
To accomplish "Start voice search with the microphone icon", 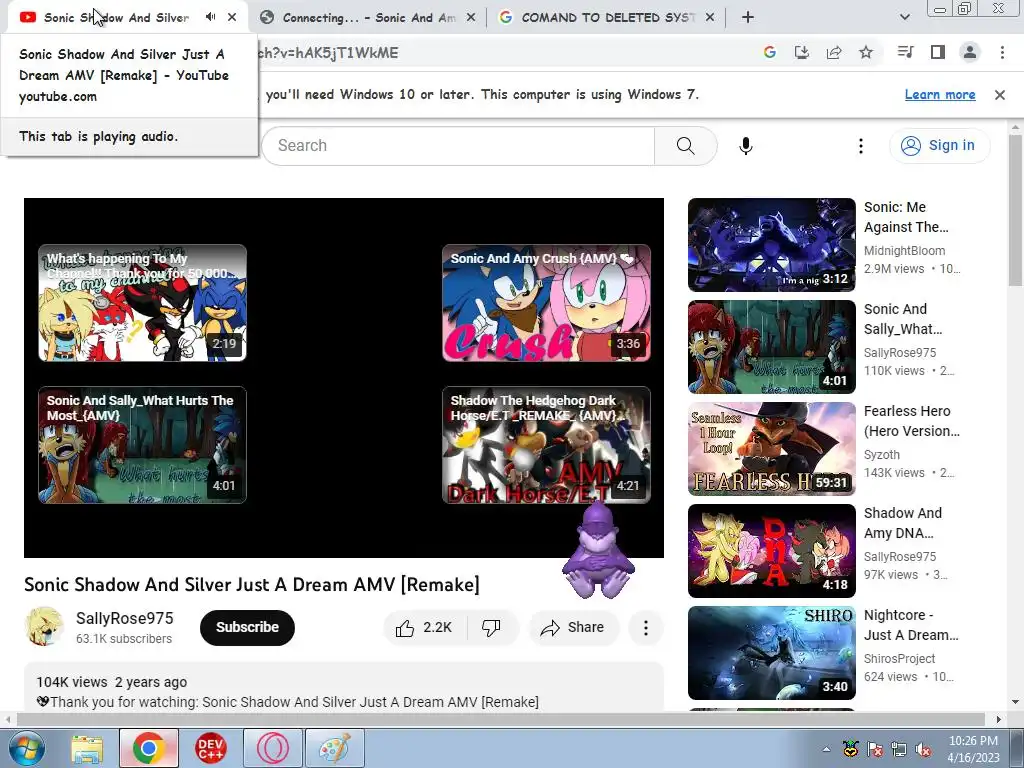I will tap(746, 146).
